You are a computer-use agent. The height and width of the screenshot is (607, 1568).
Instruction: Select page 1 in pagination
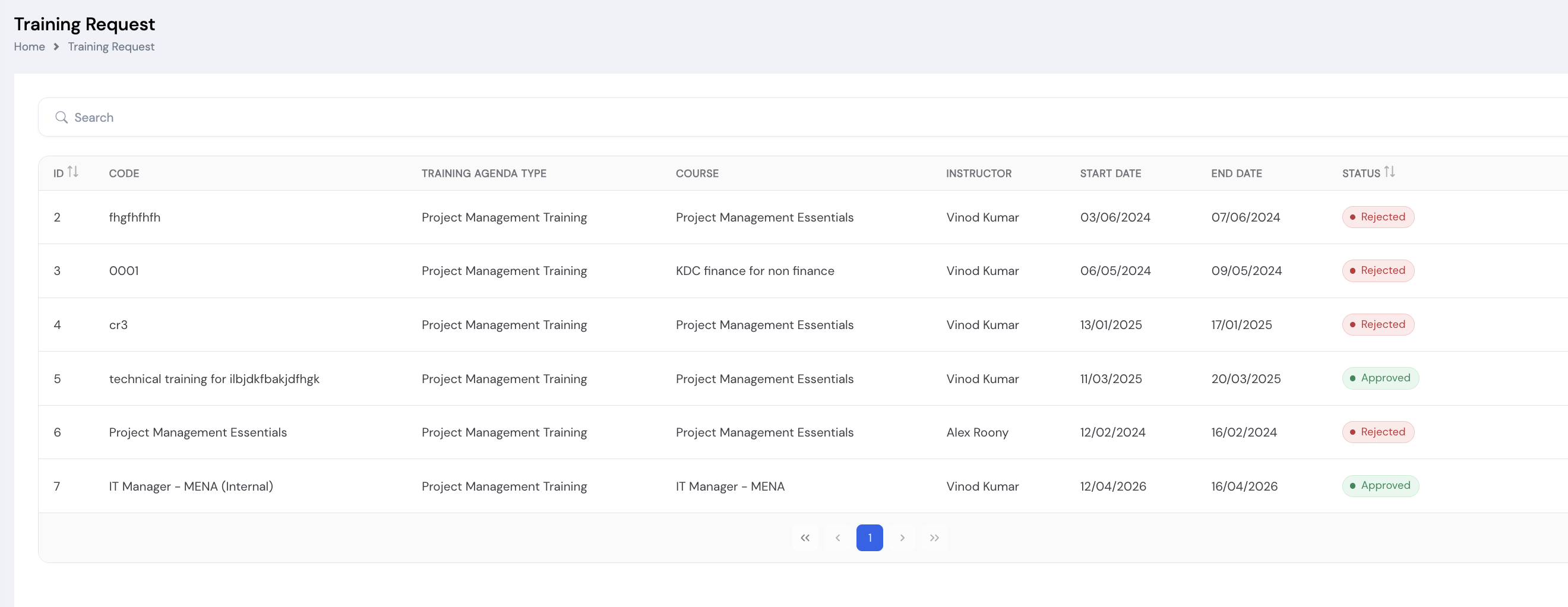[869, 538]
